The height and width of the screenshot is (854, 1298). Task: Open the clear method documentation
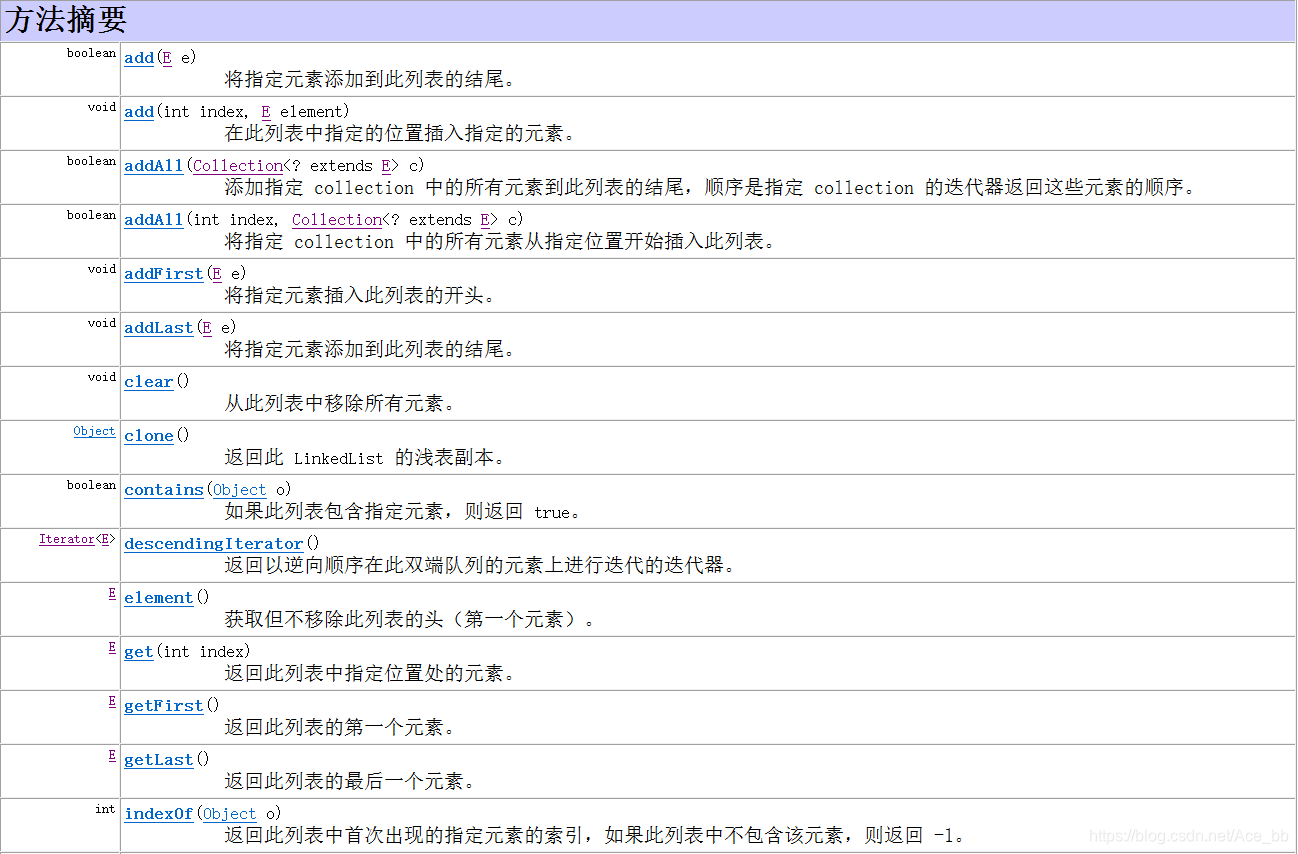[x=148, y=382]
